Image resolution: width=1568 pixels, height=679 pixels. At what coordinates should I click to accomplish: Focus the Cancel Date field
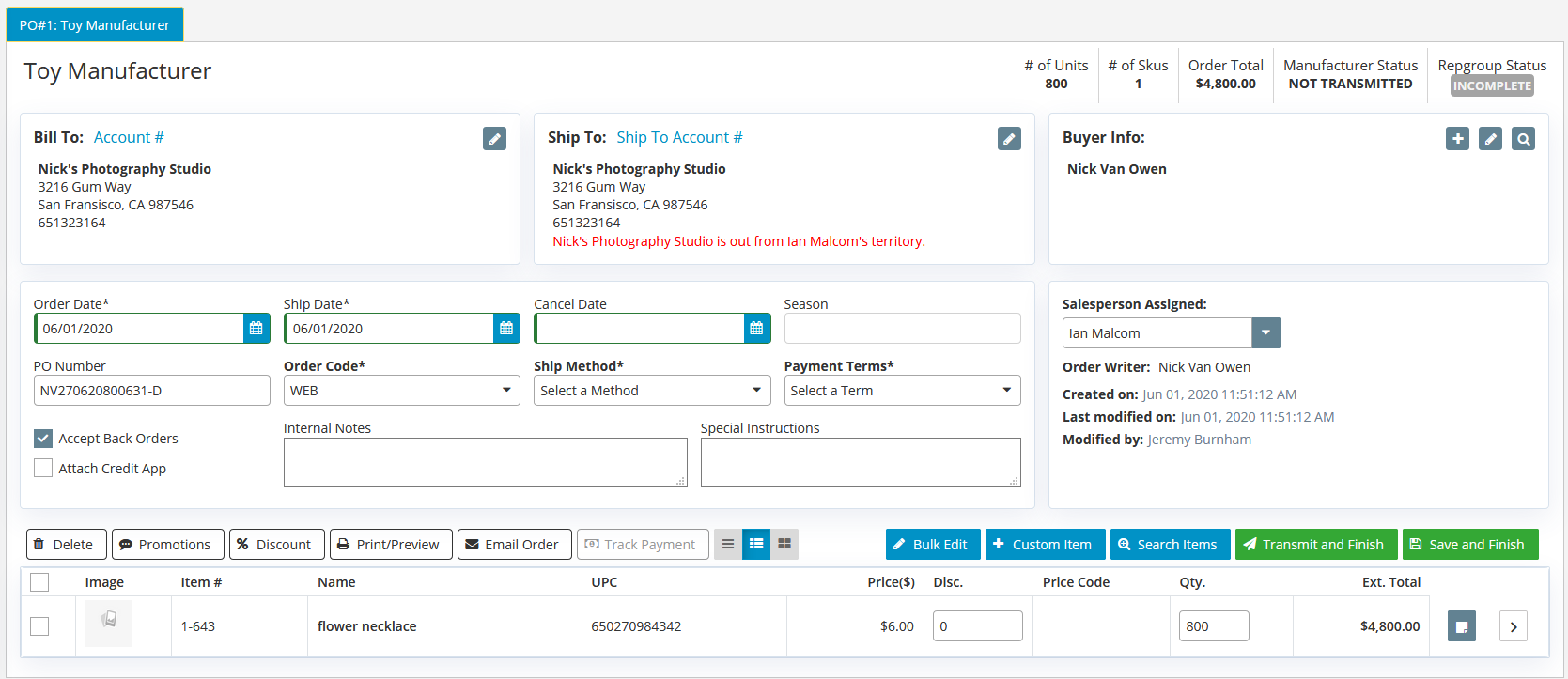tap(639, 329)
